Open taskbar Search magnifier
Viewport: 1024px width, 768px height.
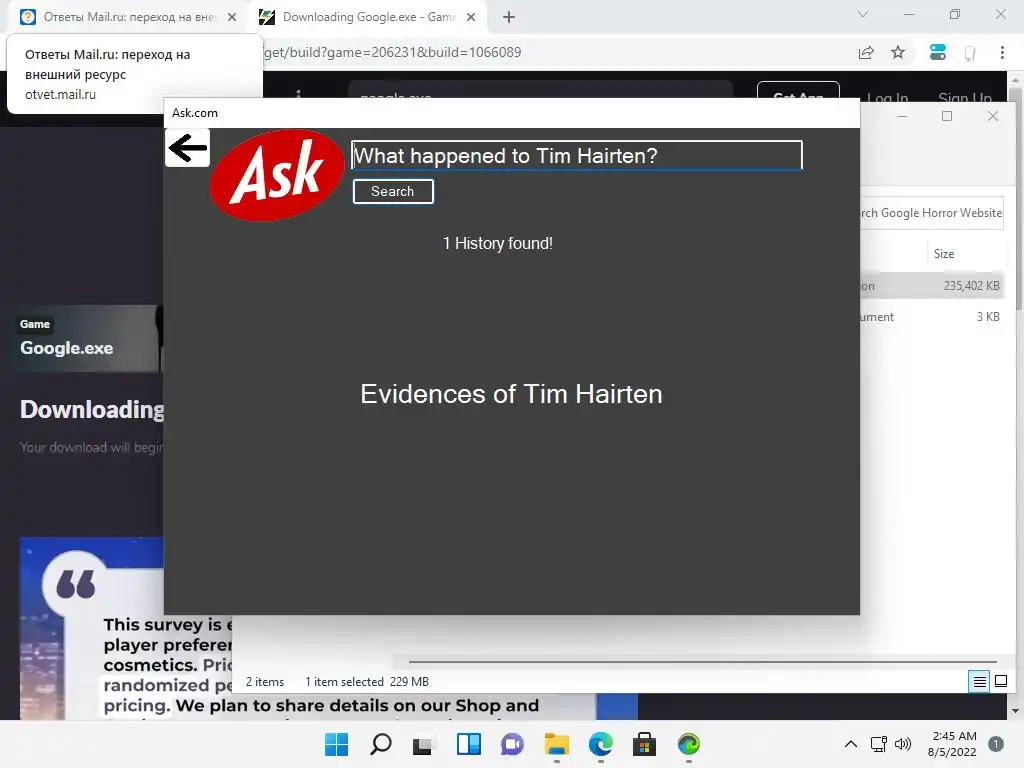(381, 744)
